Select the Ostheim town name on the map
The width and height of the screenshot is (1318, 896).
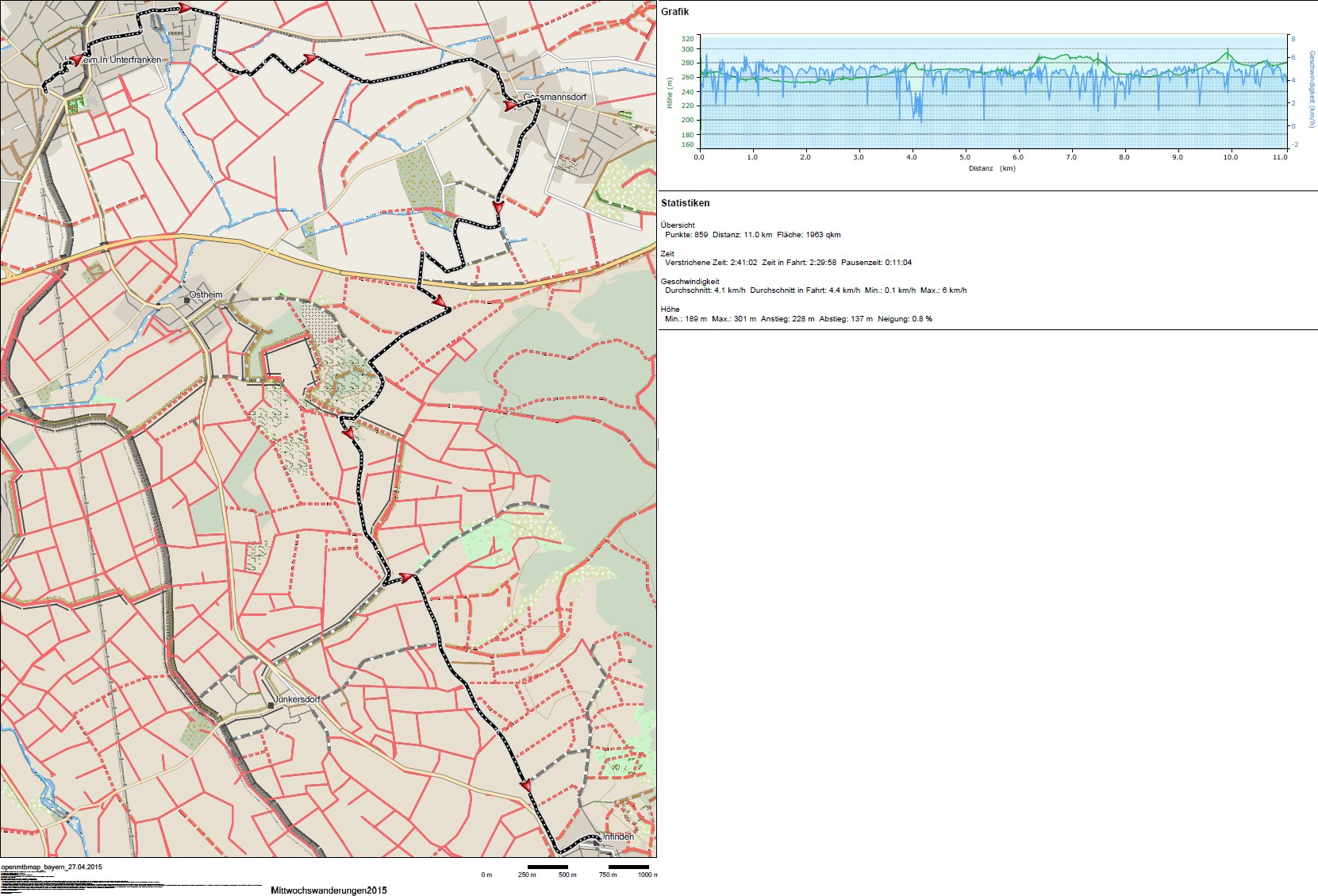tap(206, 294)
